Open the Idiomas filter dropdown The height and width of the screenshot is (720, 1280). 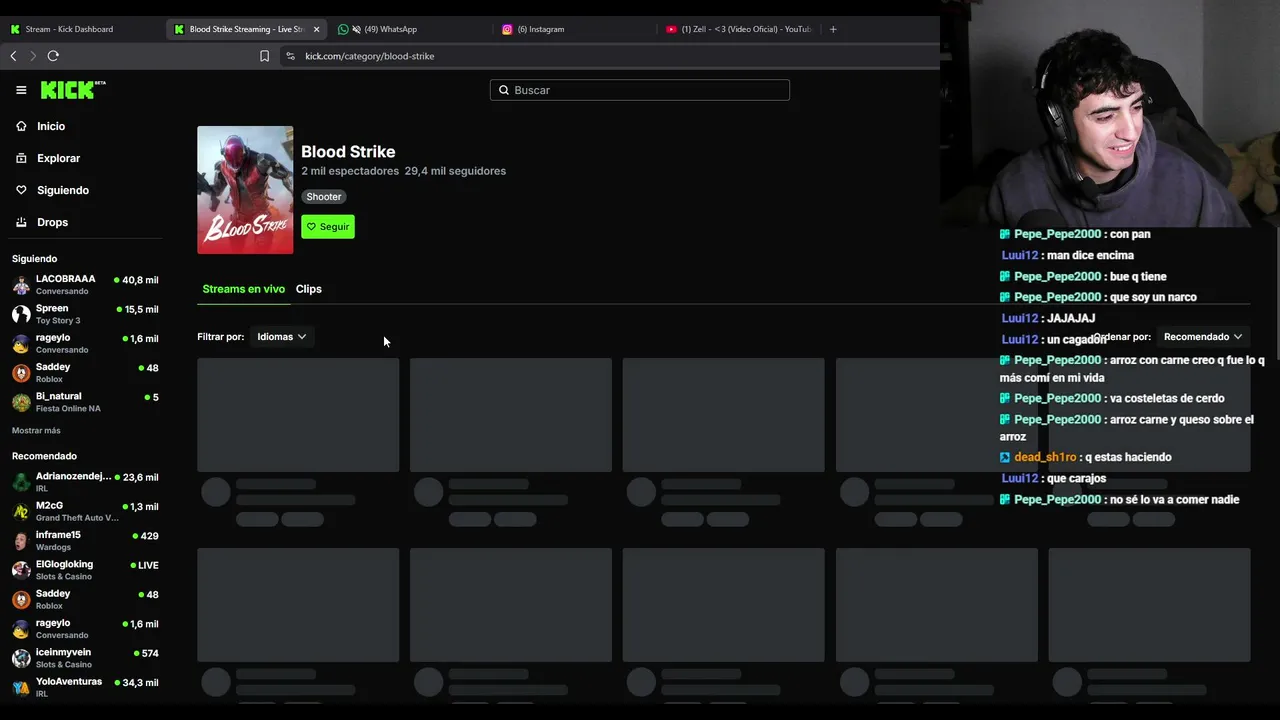(281, 337)
